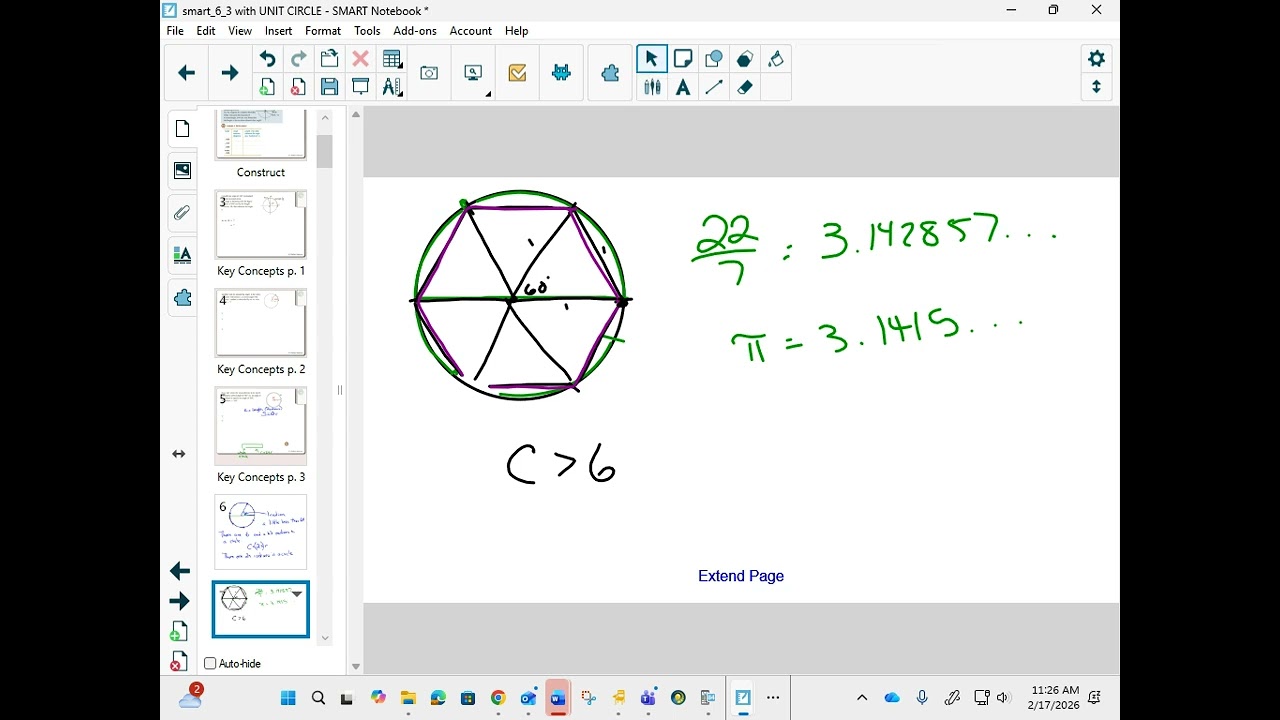This screenshot has height=720, width=1280.
Task: Select the Line tool
Action: point(714,87)
